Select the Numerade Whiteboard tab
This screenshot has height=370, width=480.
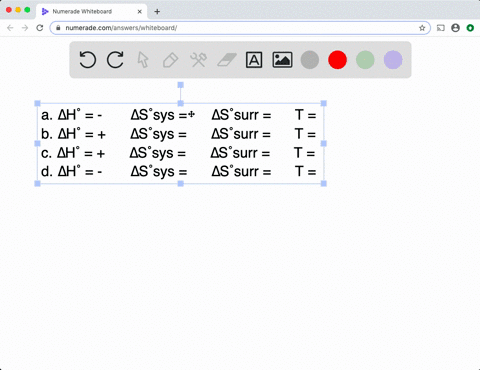pos(91,12)
